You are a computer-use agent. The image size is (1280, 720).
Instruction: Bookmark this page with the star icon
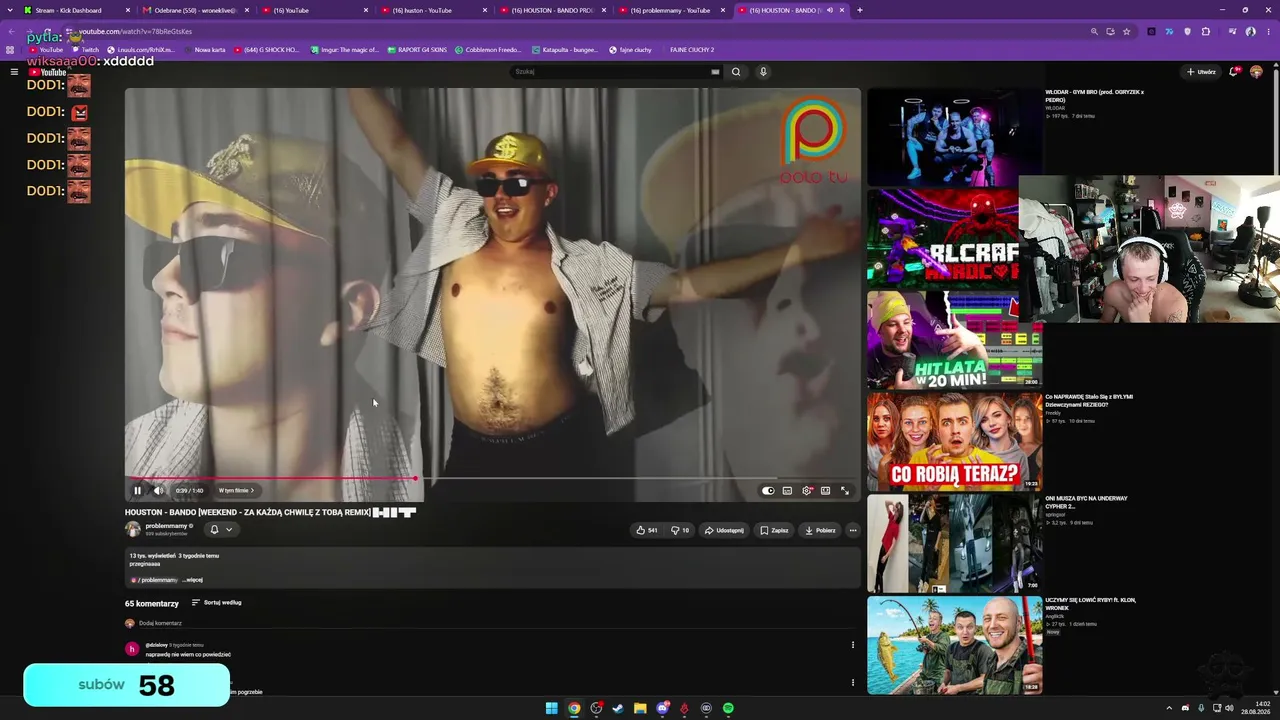point(1126,31)
